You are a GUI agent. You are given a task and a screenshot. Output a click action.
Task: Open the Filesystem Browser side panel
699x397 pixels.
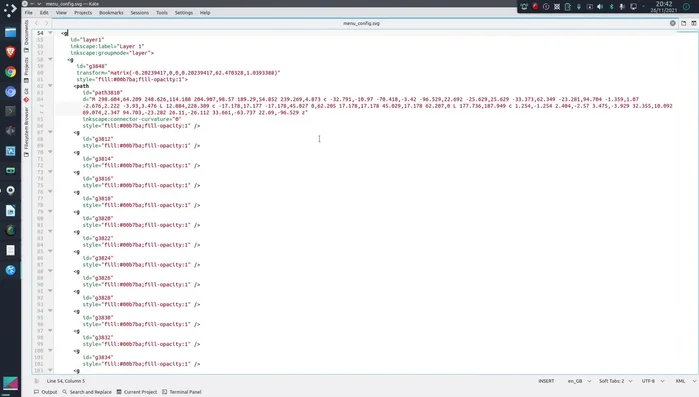tap(26, 132)
